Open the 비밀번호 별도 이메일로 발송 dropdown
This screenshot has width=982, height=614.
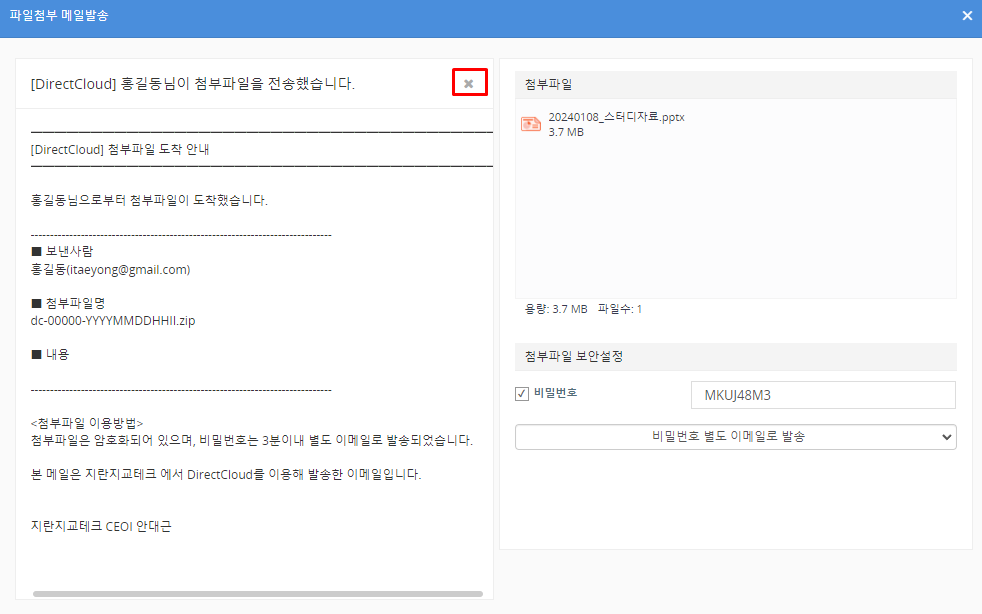735,437
